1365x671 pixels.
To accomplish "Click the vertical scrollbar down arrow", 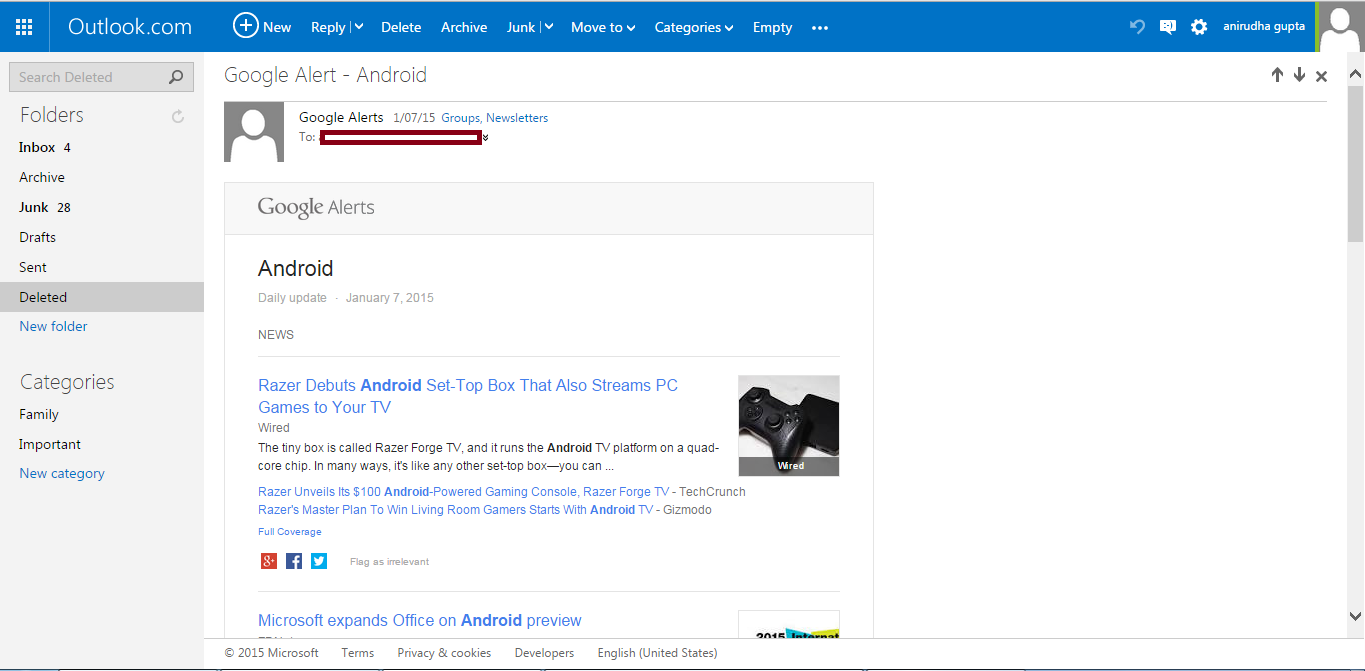I will [x=1356, y=616].
